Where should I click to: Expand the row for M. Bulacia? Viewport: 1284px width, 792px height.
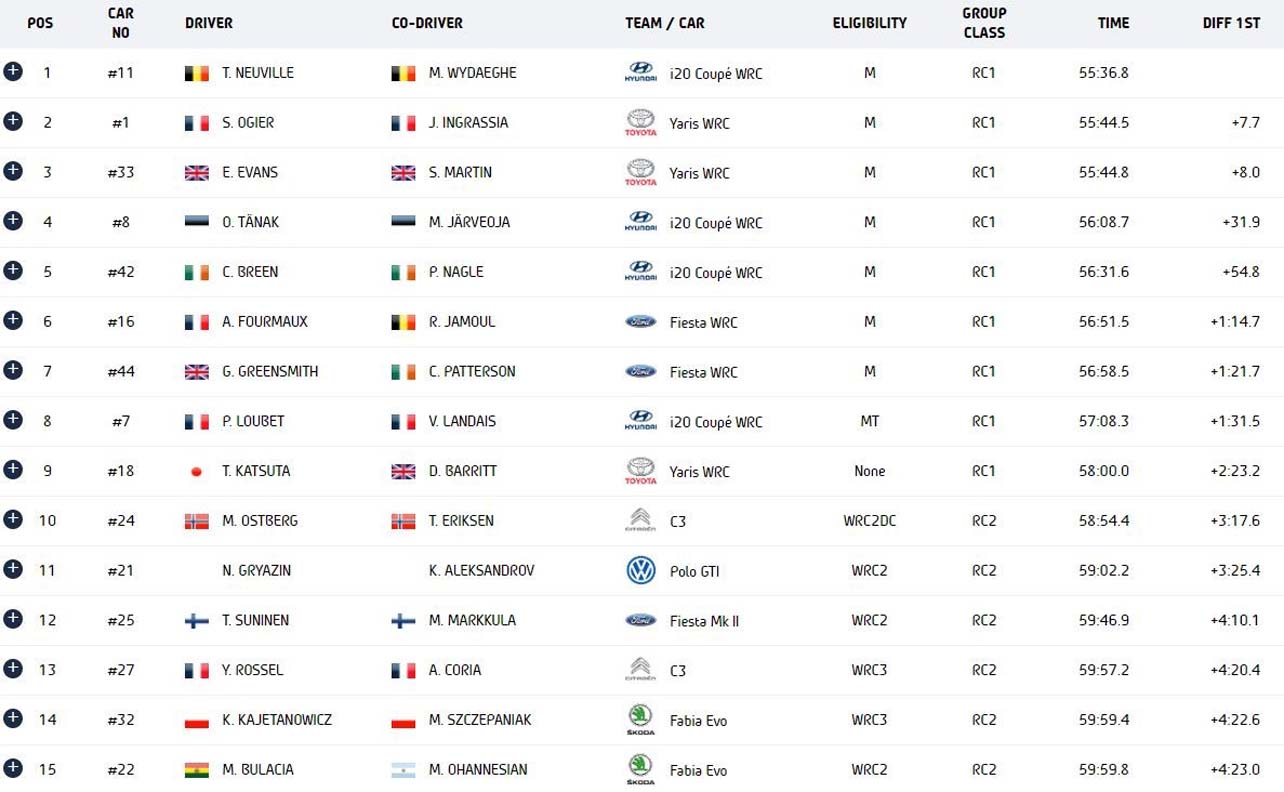pos(12,768)
